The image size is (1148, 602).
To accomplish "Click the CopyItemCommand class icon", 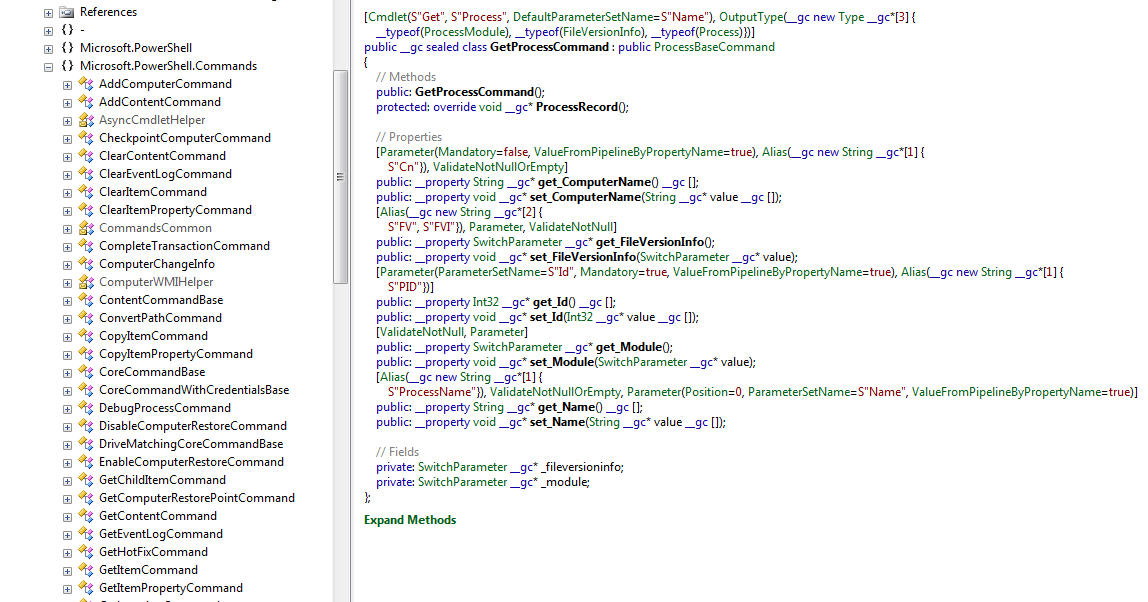I will [86, 335].
